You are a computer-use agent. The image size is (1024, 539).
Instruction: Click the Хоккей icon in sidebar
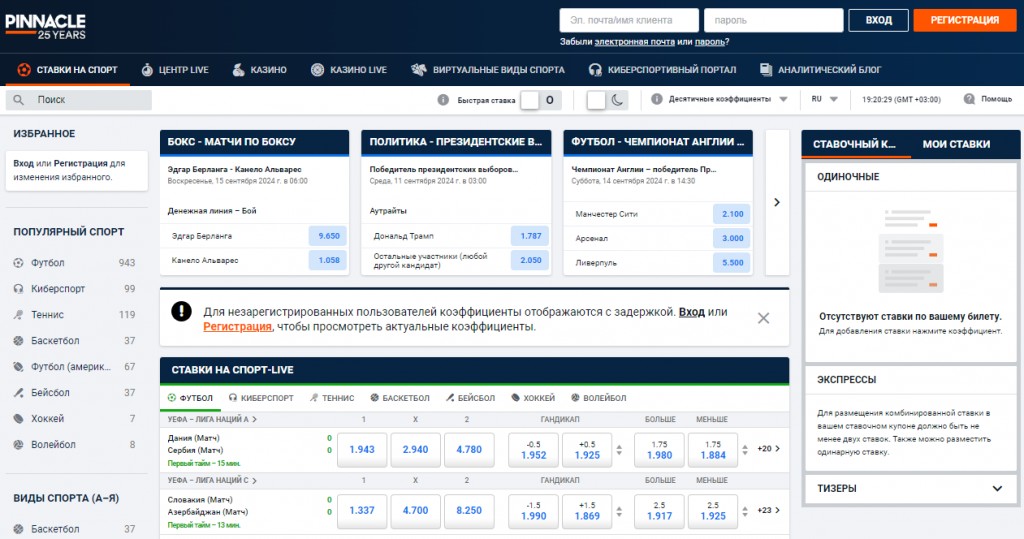(x=18, y=419)
